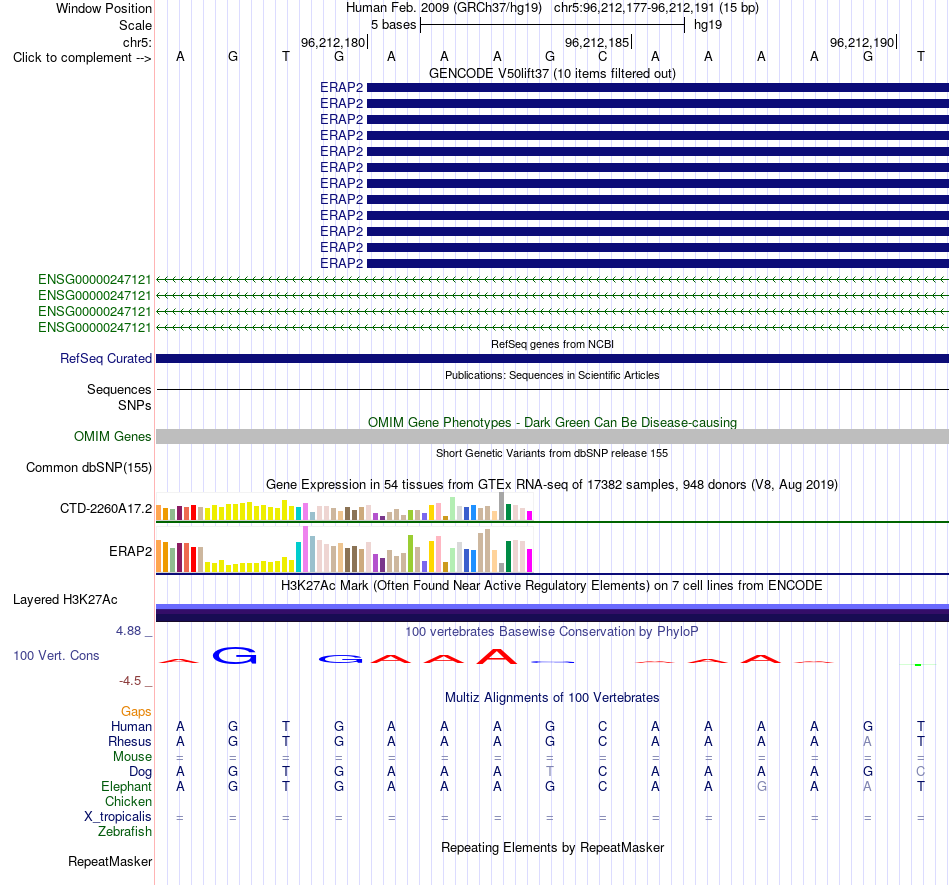Select the Window Position label
The width and height of the screenshot is (950, 885).
click(x=104, y=8)
